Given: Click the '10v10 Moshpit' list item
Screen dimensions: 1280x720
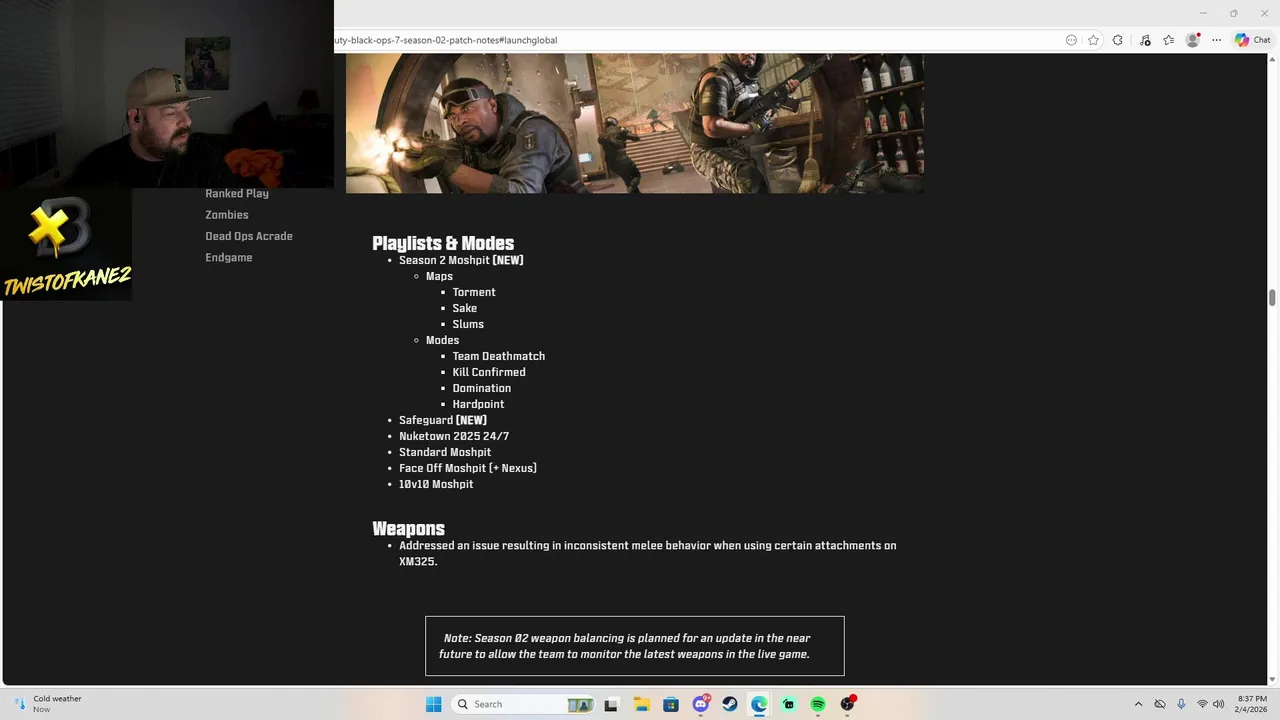Looking at the screenshot, I should [436, 484].
